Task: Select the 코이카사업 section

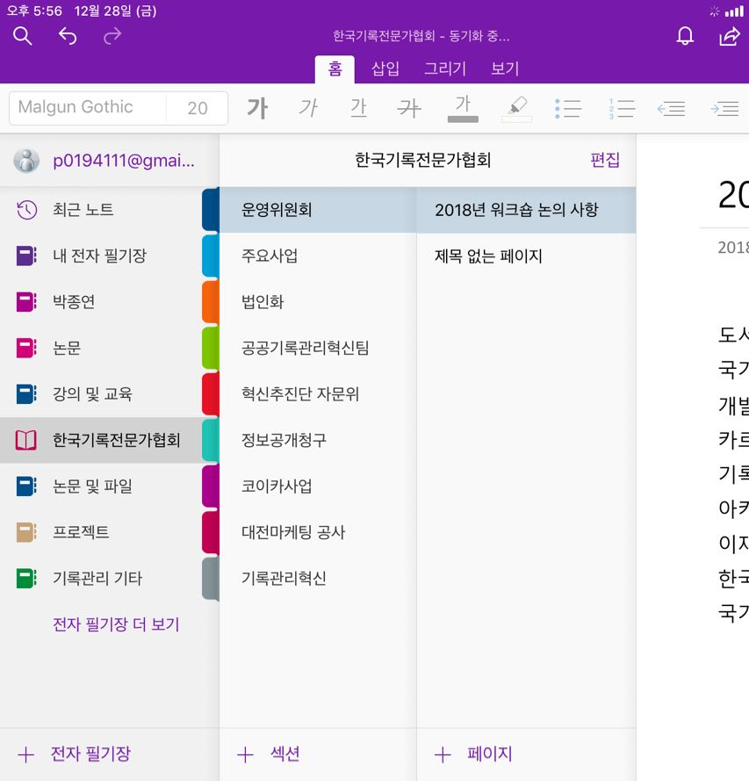Action: coord(318,486)
